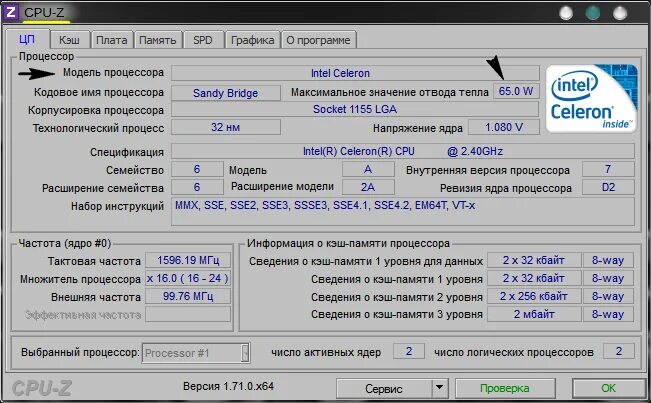Go to the Графика tab
Screen dimensions: 651x403
pos(252,40)
